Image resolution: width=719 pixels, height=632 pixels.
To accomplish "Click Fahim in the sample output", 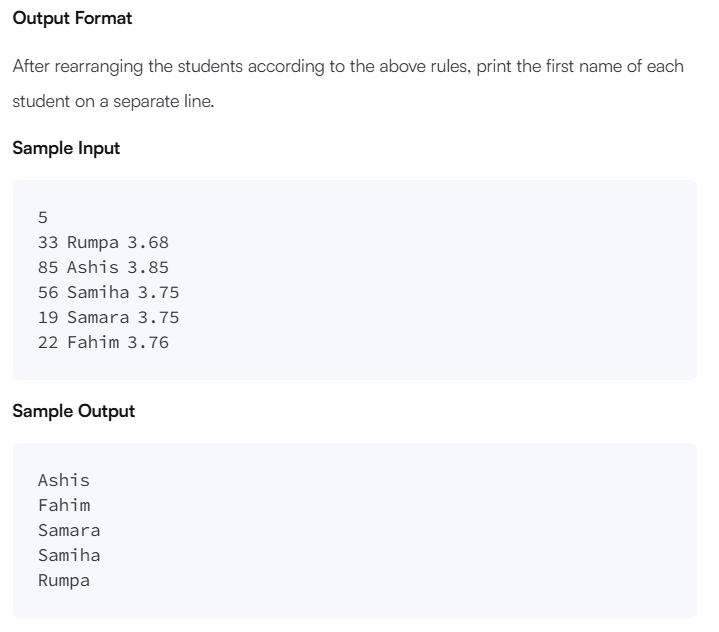I will click(x=64, y=505).
